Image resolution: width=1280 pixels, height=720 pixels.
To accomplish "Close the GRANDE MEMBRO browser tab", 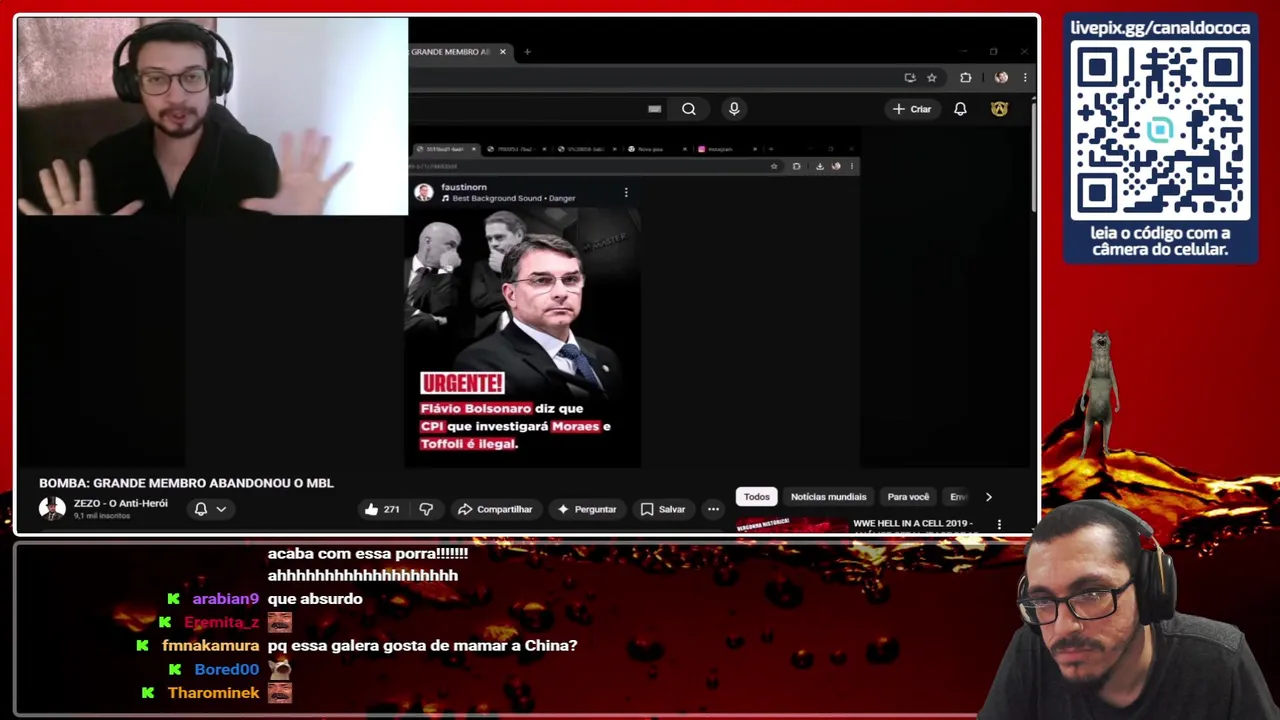I will pyautogui.click(x=503, y=52).
